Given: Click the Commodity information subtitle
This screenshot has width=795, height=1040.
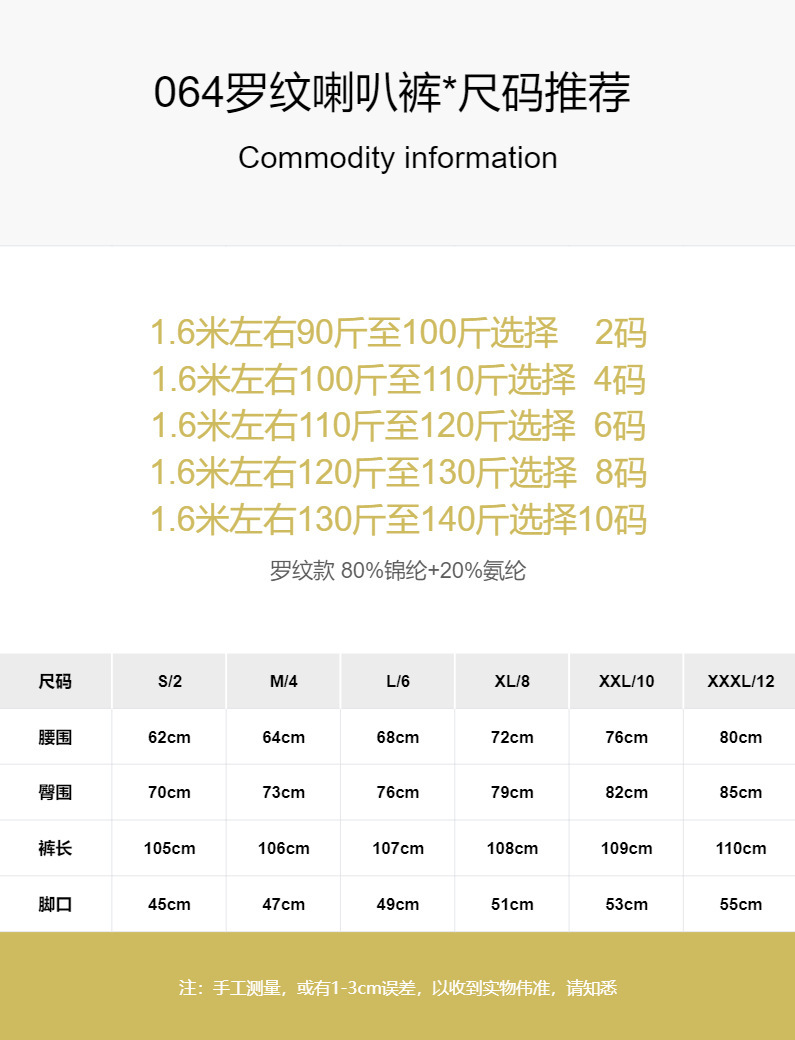Looking at the screenshot, I should point(397,158).
